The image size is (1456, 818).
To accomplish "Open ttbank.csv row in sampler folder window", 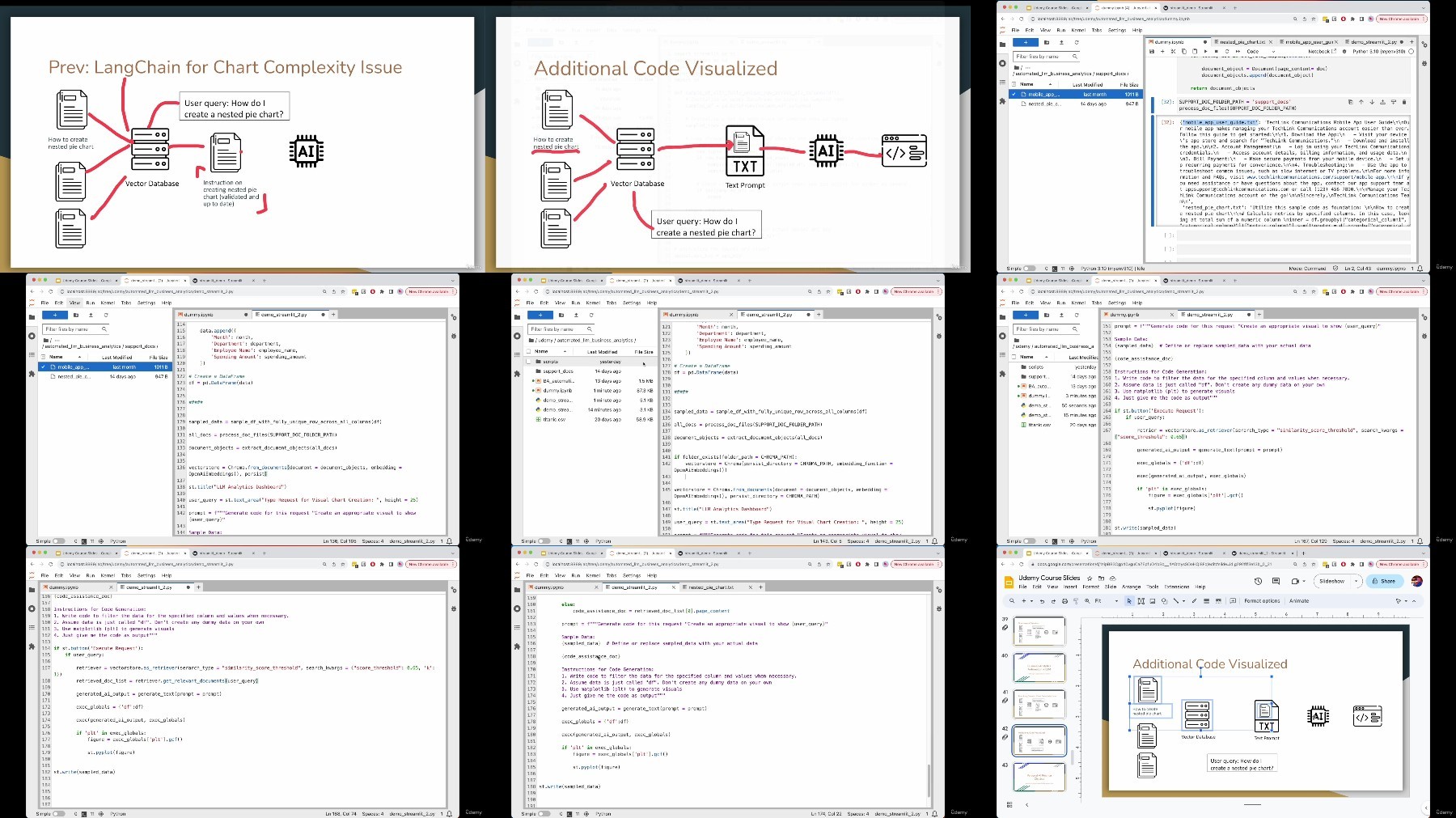I will tap(591, 419).
